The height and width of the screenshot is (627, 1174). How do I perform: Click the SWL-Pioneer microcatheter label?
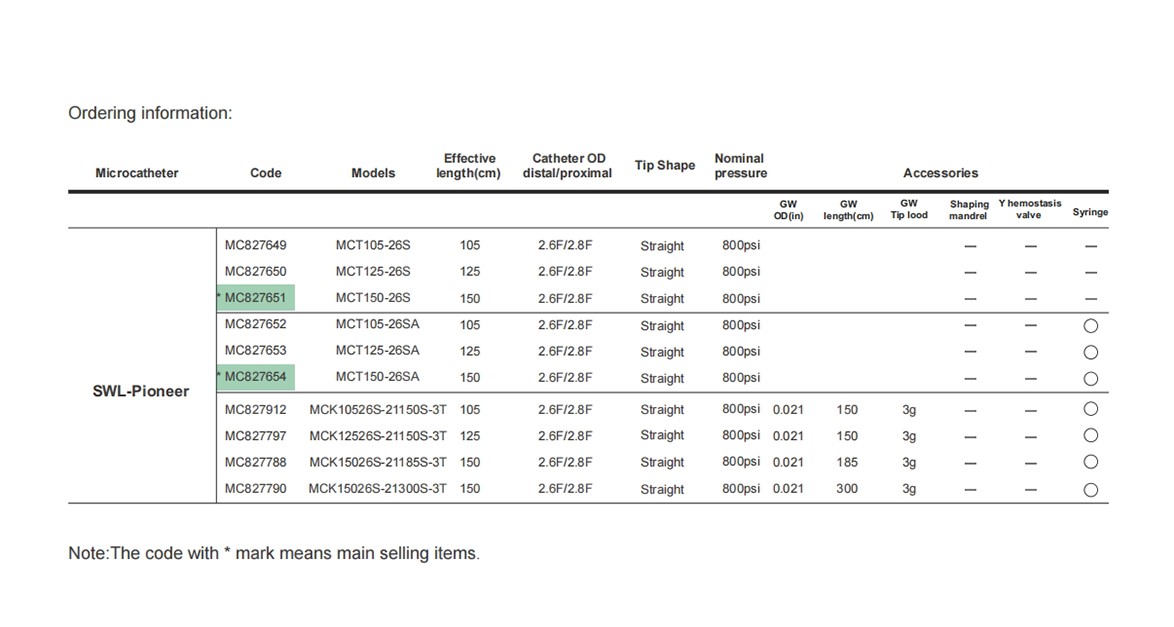(140, 391)
